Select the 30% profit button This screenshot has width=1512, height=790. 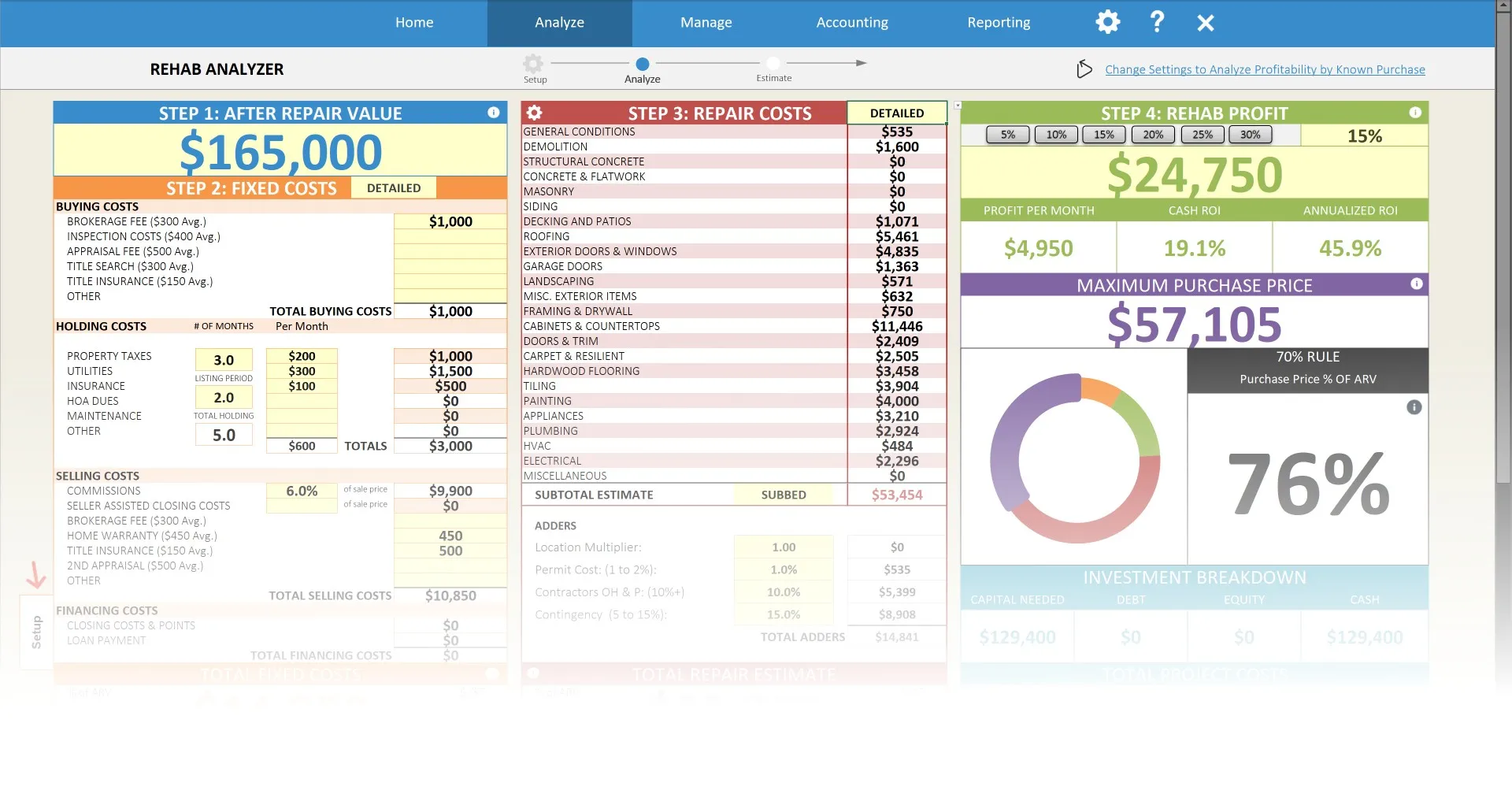(x=1251, y=135)
